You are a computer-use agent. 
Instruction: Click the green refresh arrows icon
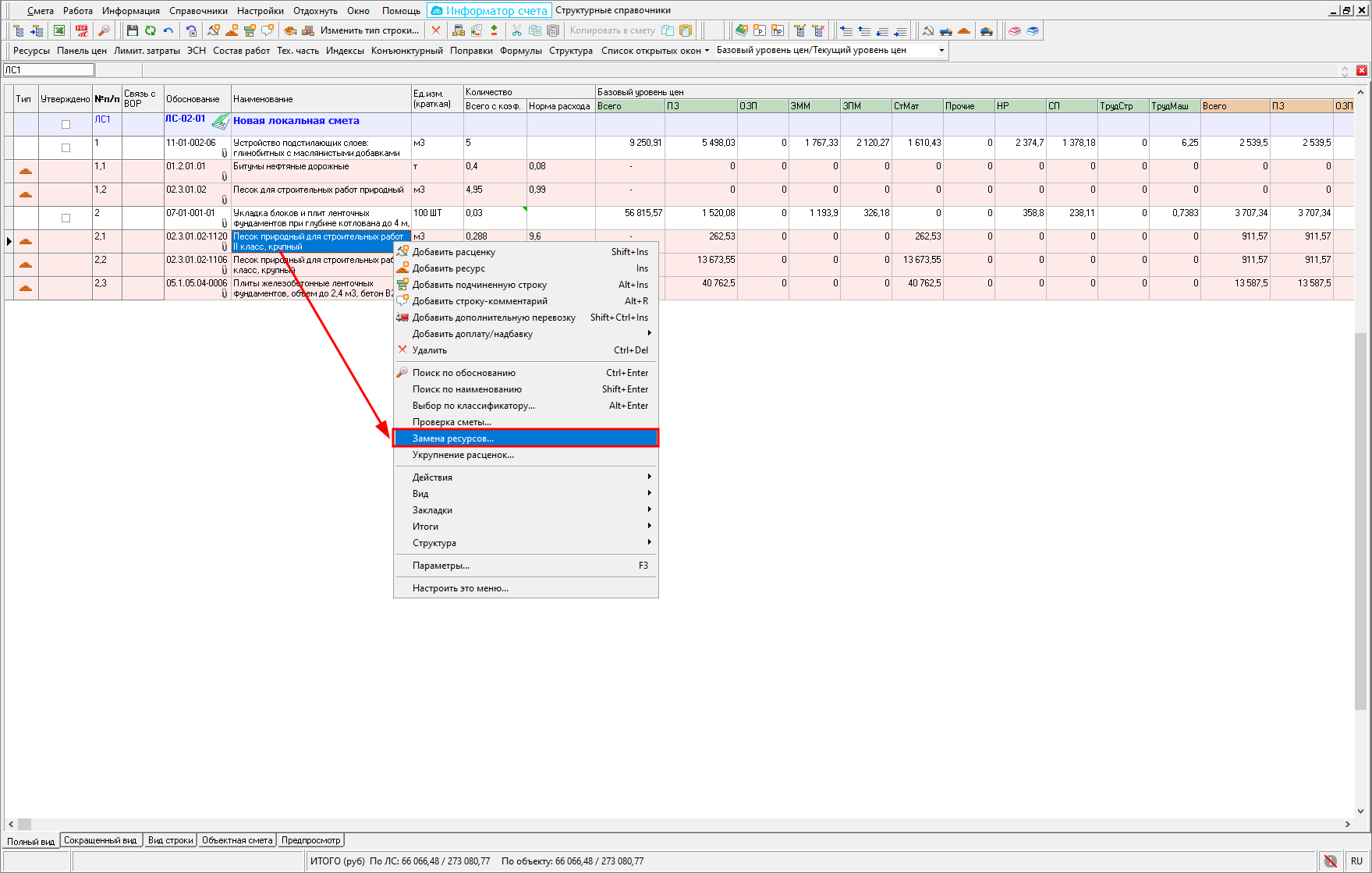click(x=151, y=30)
